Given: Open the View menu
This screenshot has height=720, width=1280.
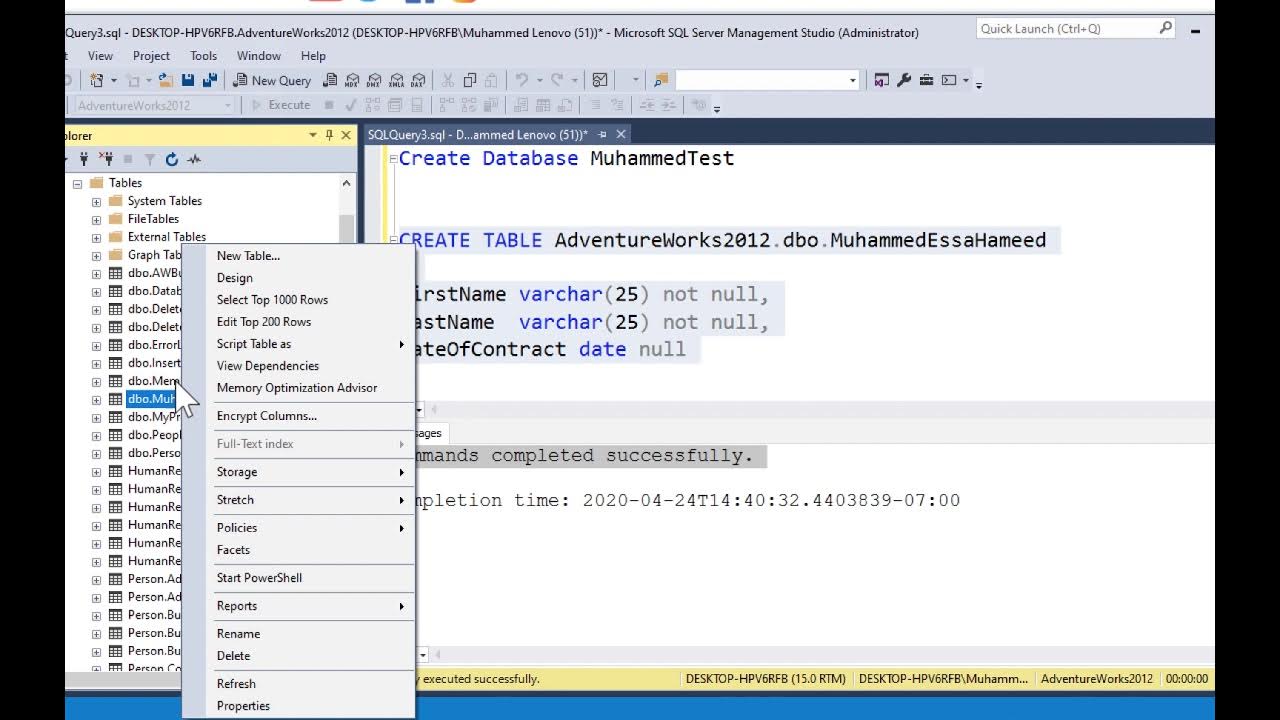Looking at the screenshot, I should coord(100,56).
